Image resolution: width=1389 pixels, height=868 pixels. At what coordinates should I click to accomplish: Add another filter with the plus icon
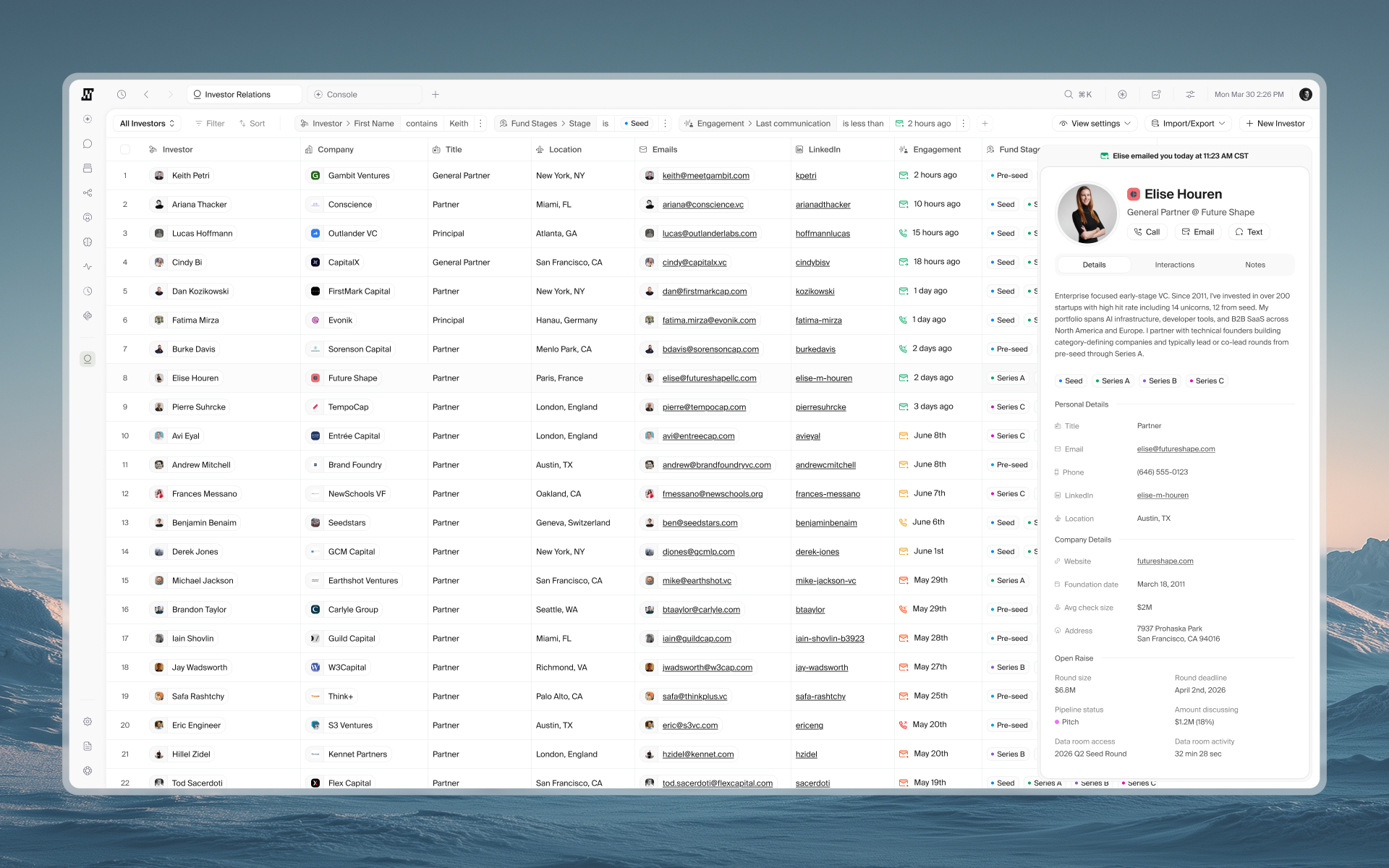(x=985, y=124)
